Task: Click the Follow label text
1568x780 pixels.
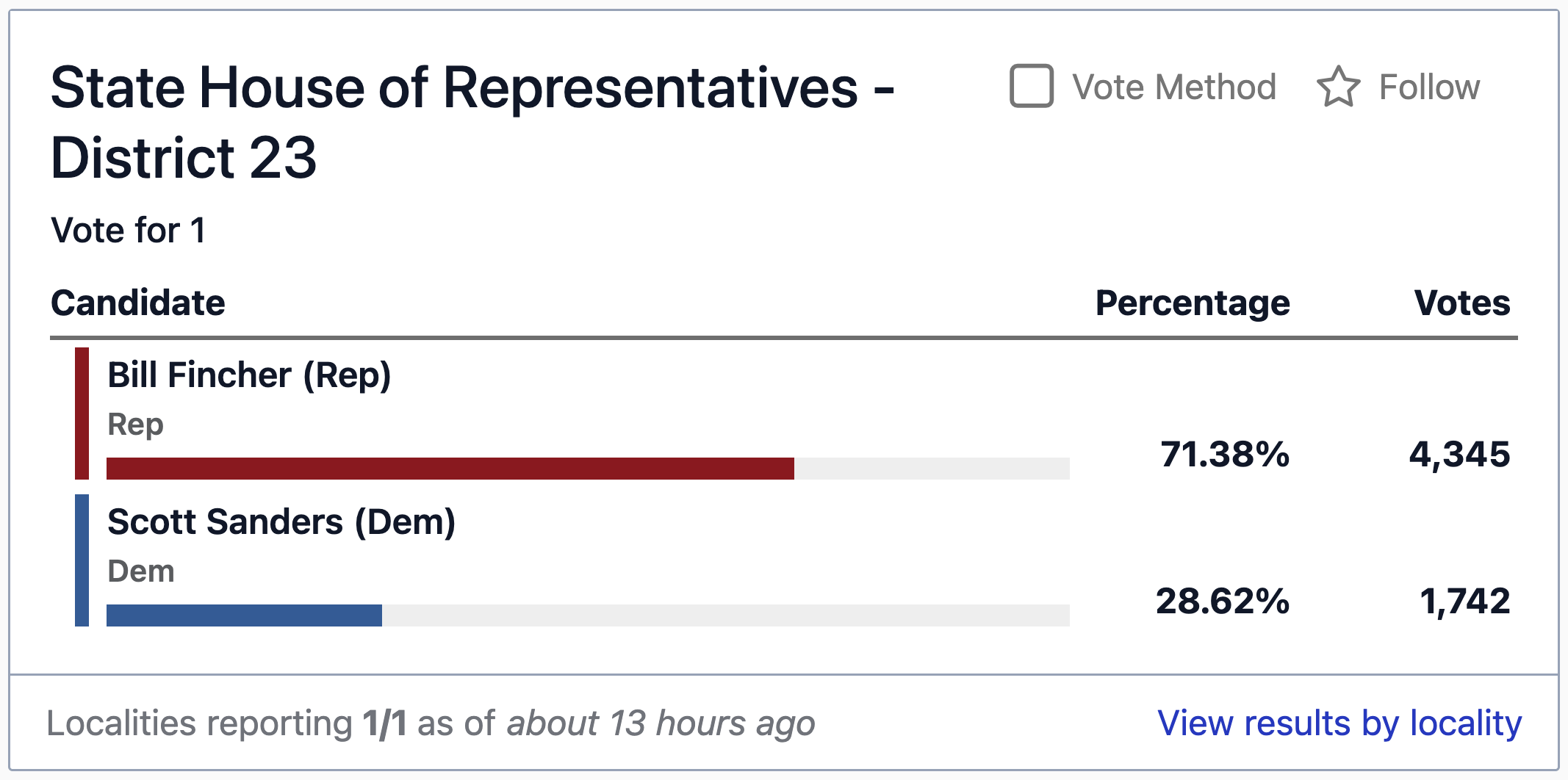Action: (x=1429, y=87)
